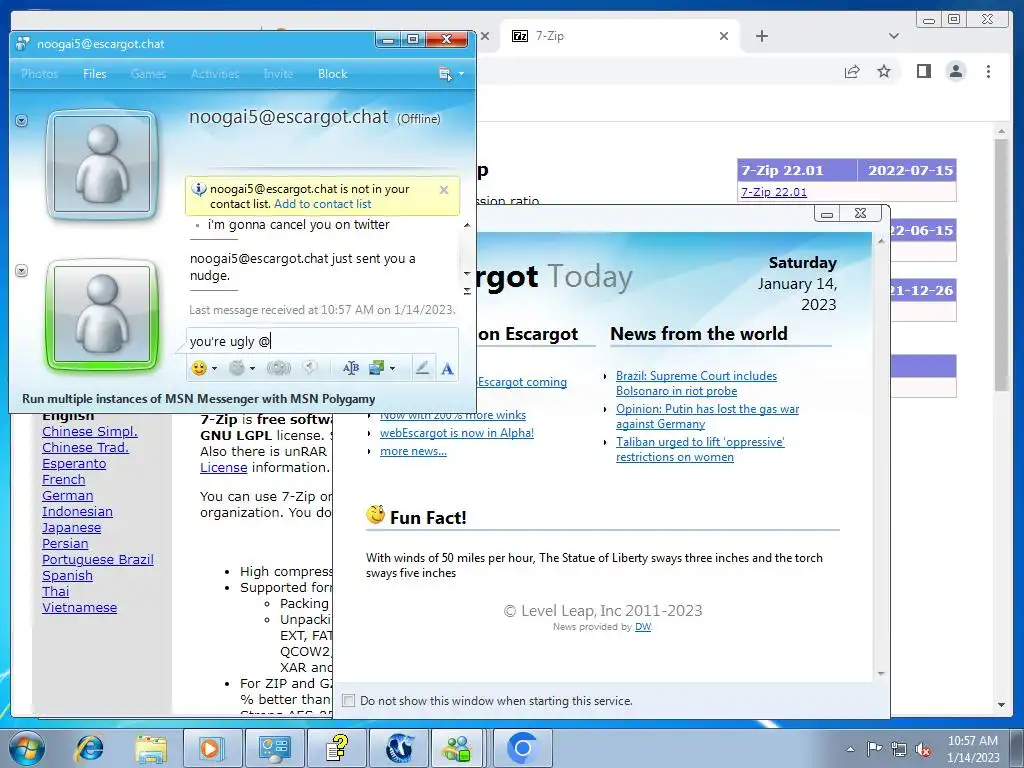Close the 7-Zip browser tab
Screen dimensions: 1024x768
(724, 36)
